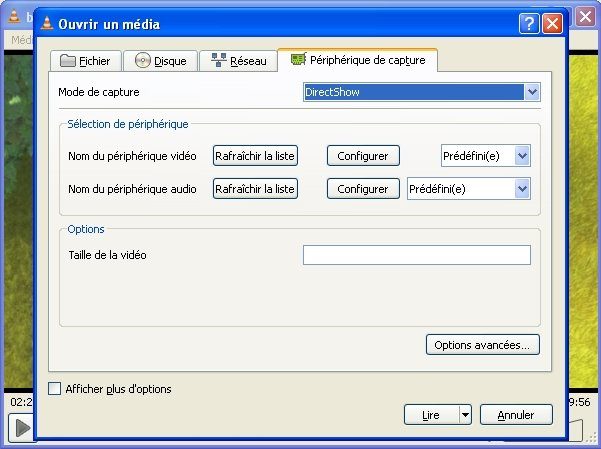
Task: Refresh the video device list
Action: coord(255,156)
